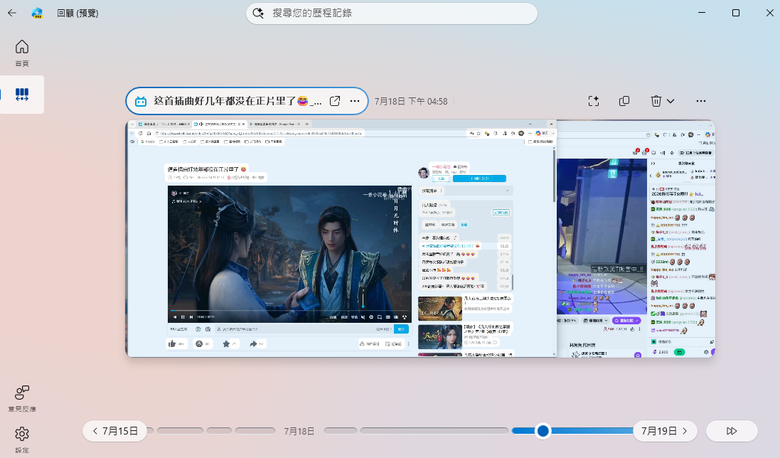Go back with the top-left arrow
Screen dimensions: 780x458
click(12, 13)
